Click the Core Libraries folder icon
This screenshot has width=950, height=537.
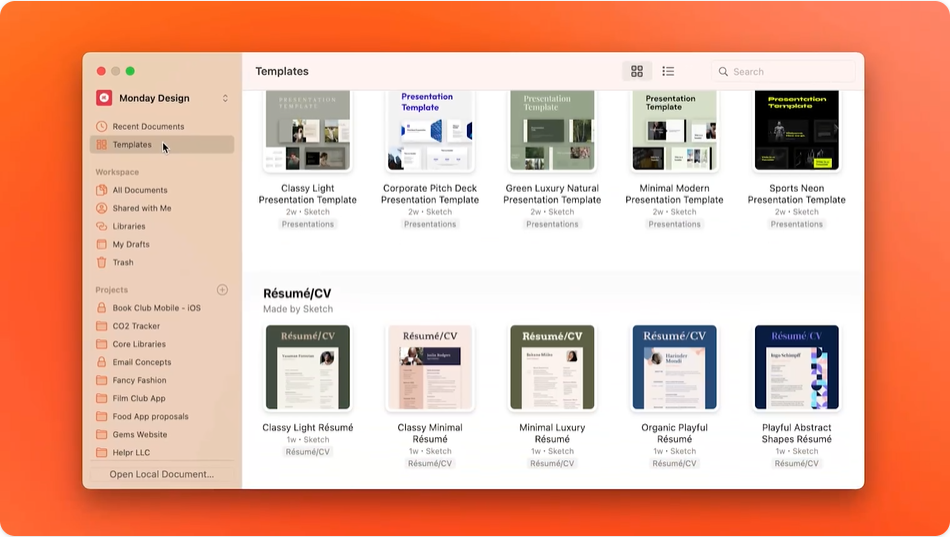[101, 344]
